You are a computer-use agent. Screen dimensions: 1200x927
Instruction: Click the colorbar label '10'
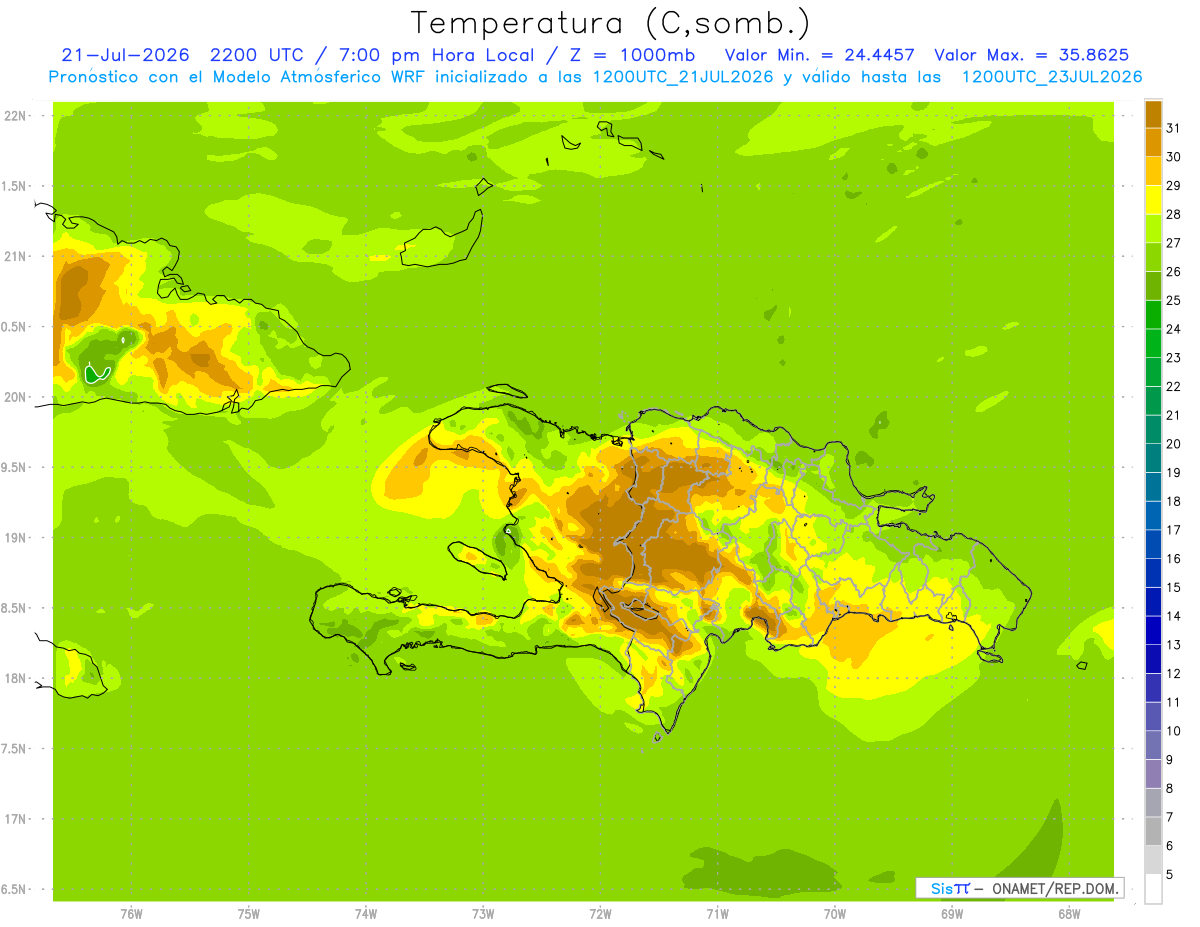tap(1174, 731)
